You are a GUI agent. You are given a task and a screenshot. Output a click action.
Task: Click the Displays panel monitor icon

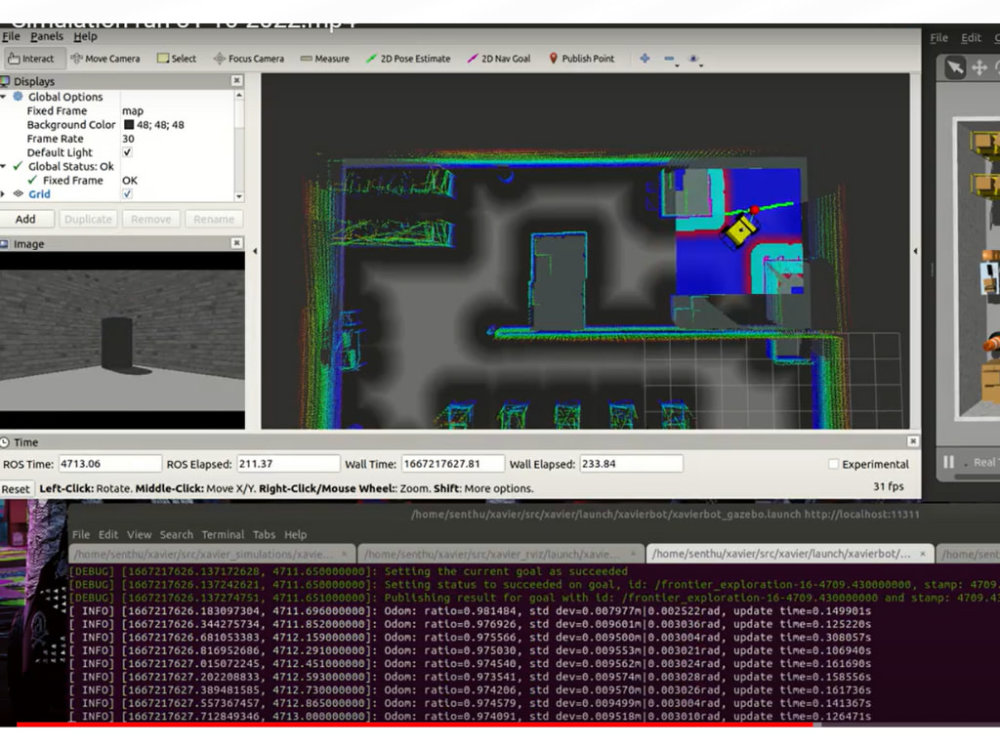[x=5, y=81]
